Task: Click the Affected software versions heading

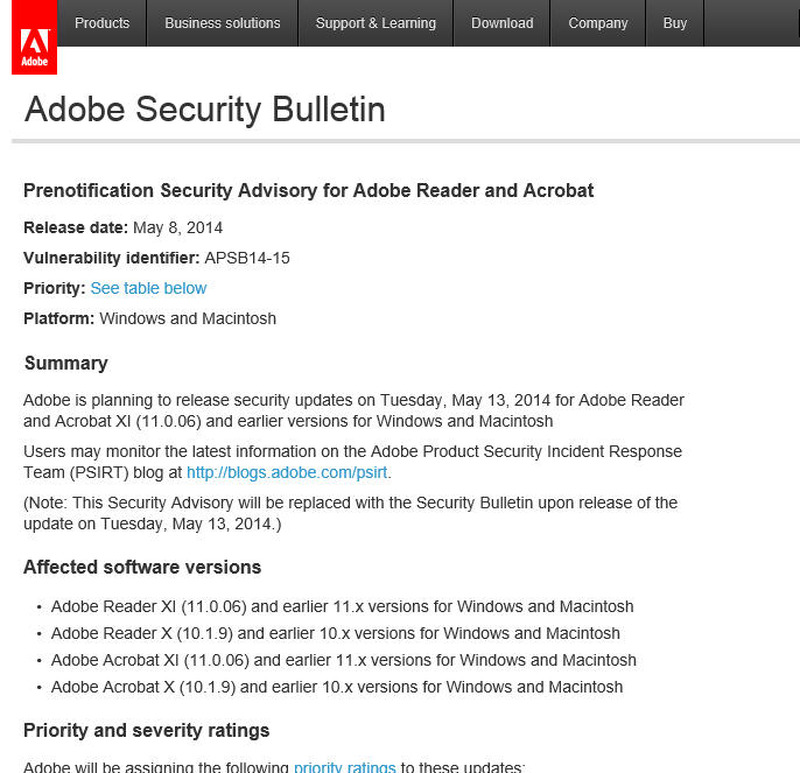Action: [x=142, y=567]
